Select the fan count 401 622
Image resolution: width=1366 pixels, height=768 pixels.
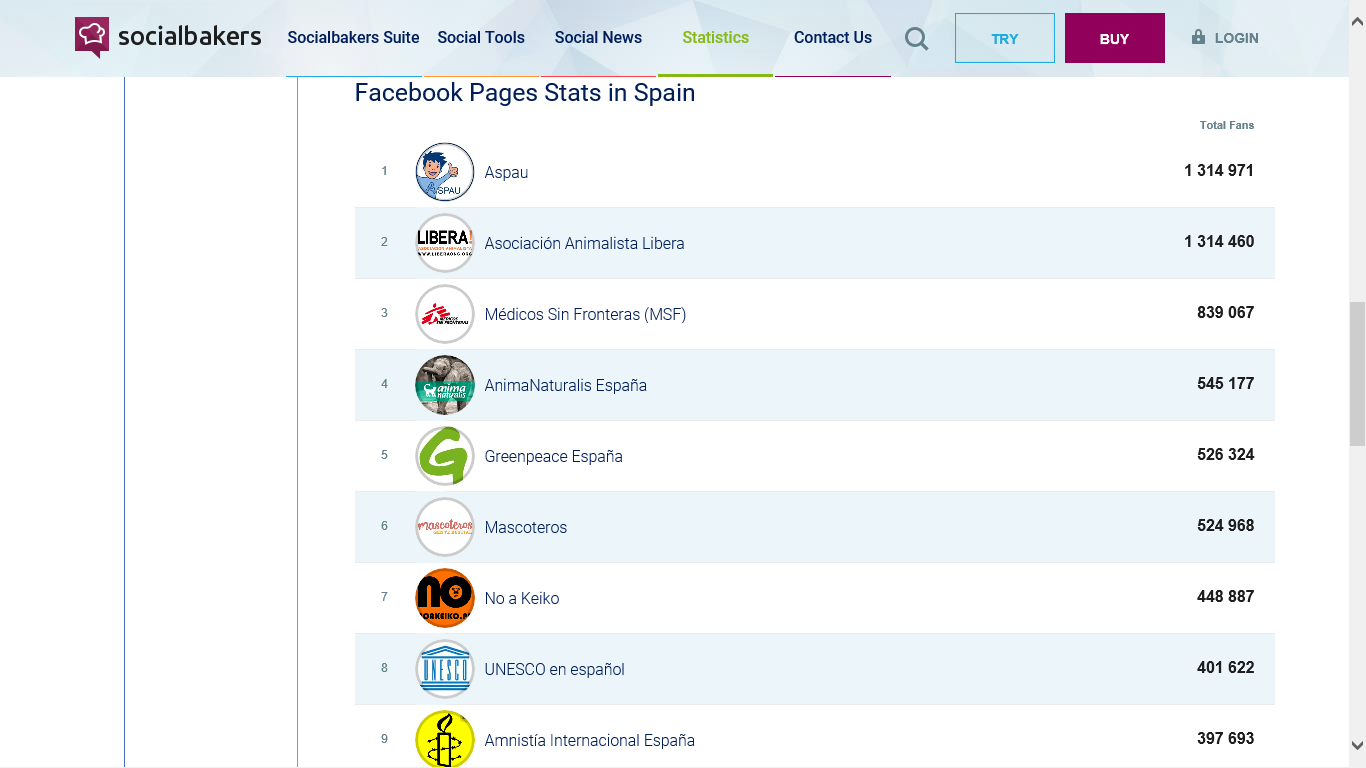(1225, 667)
